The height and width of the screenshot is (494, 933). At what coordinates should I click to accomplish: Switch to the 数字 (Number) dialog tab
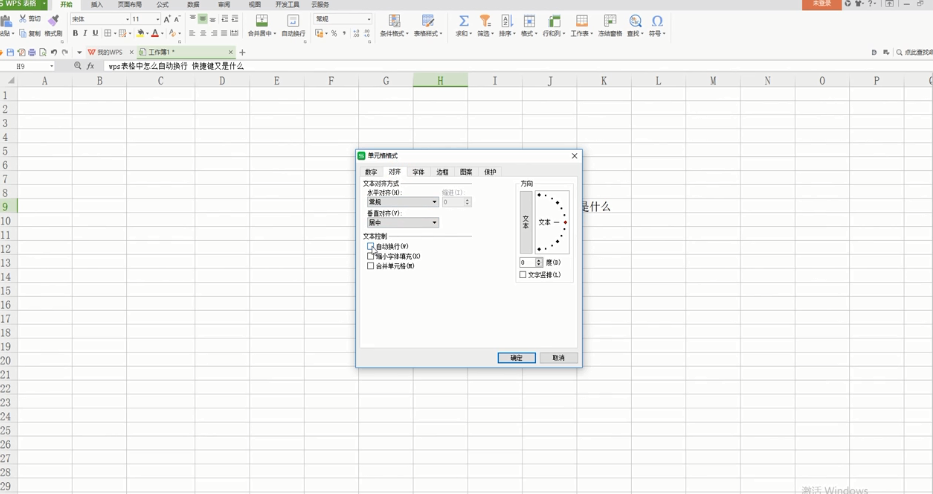pyautogui.click(x=371, y=172)
